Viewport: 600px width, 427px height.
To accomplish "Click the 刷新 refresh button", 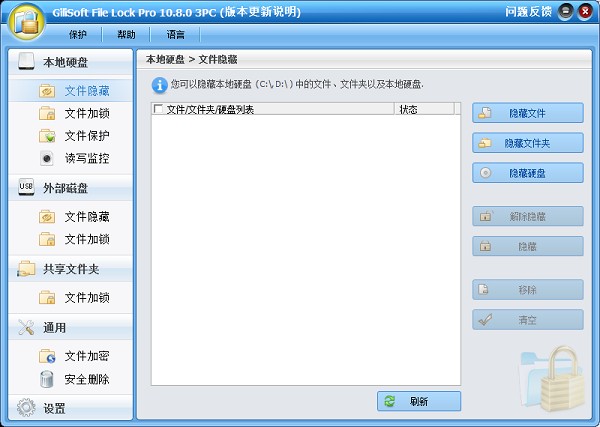I will [x=418, y=401].
